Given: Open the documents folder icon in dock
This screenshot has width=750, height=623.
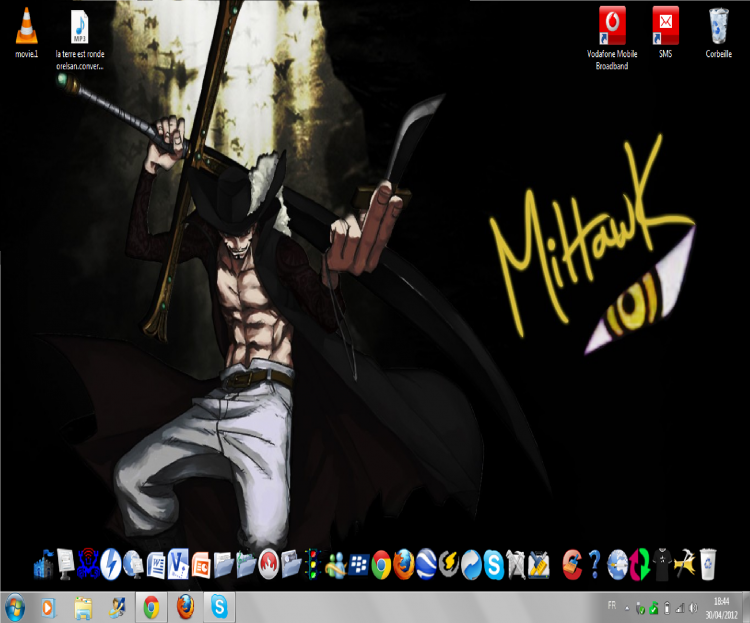Looking at the screenshot, I should click(223, 565).
